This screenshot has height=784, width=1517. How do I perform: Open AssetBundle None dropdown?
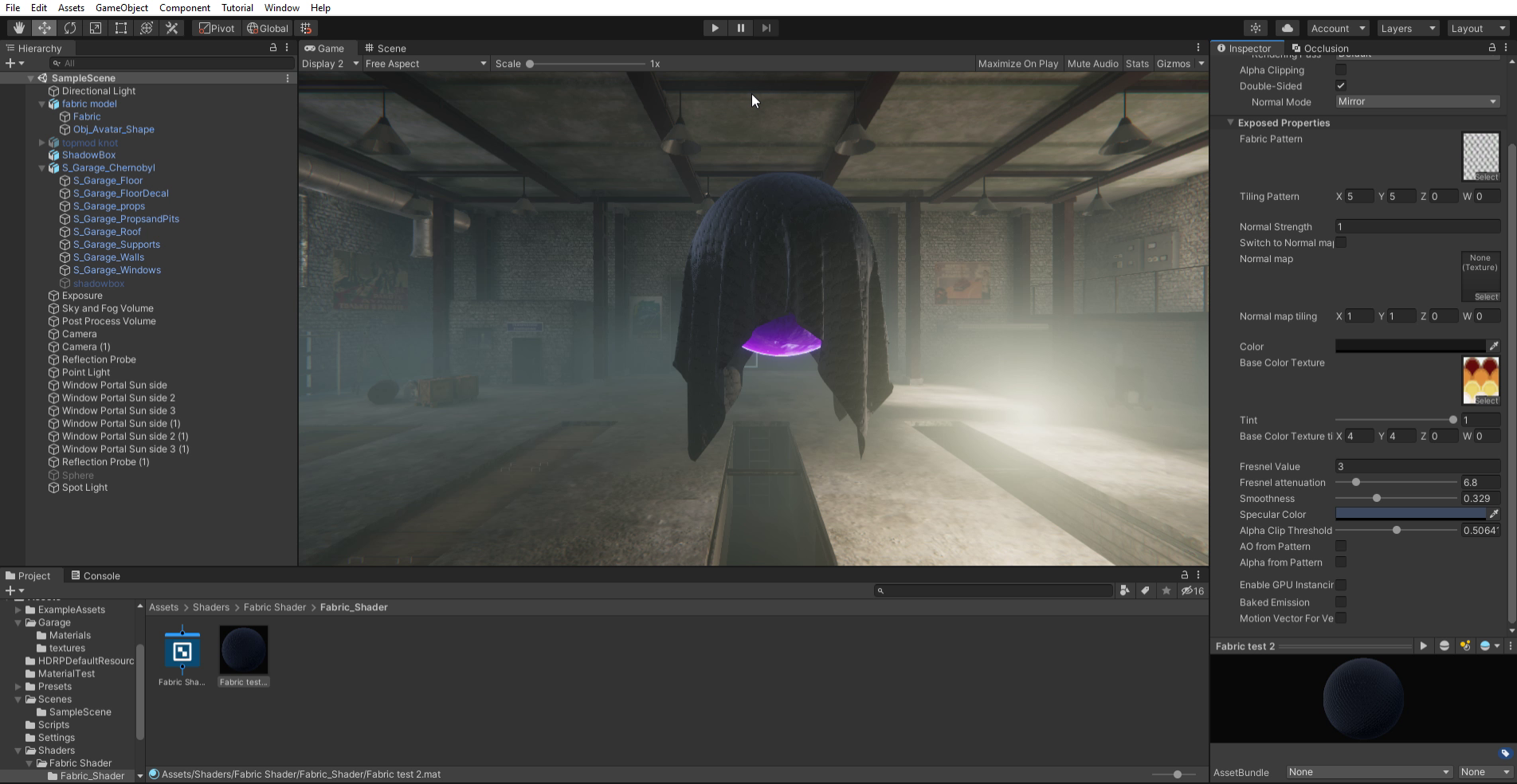[x=1369, y=771]
